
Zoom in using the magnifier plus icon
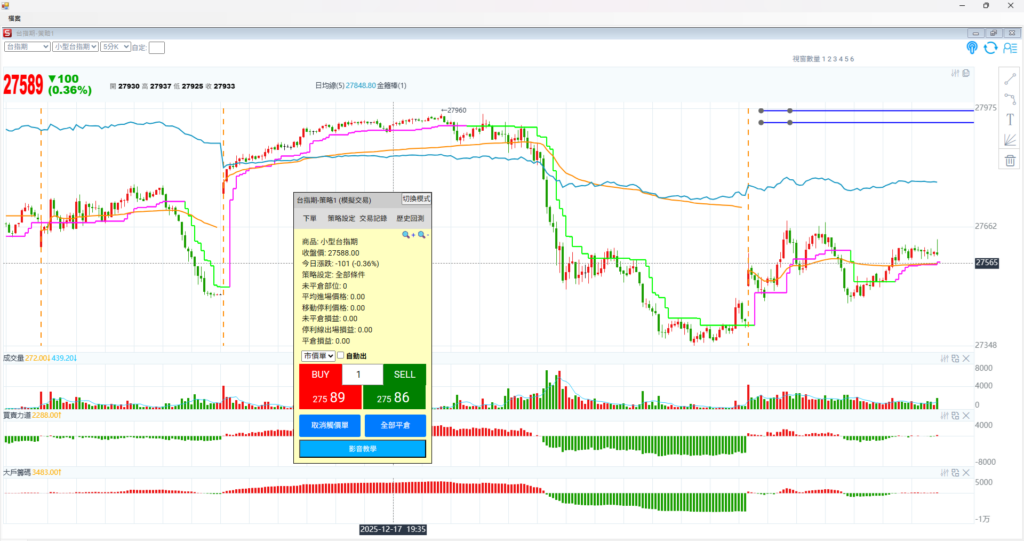(x=408, y=235)
